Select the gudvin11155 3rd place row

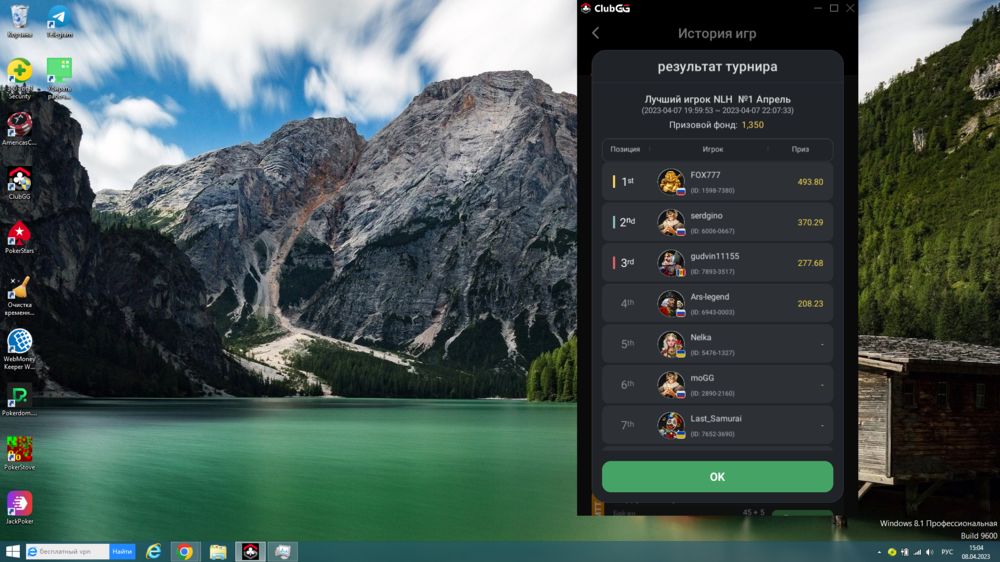coord(717,263)
